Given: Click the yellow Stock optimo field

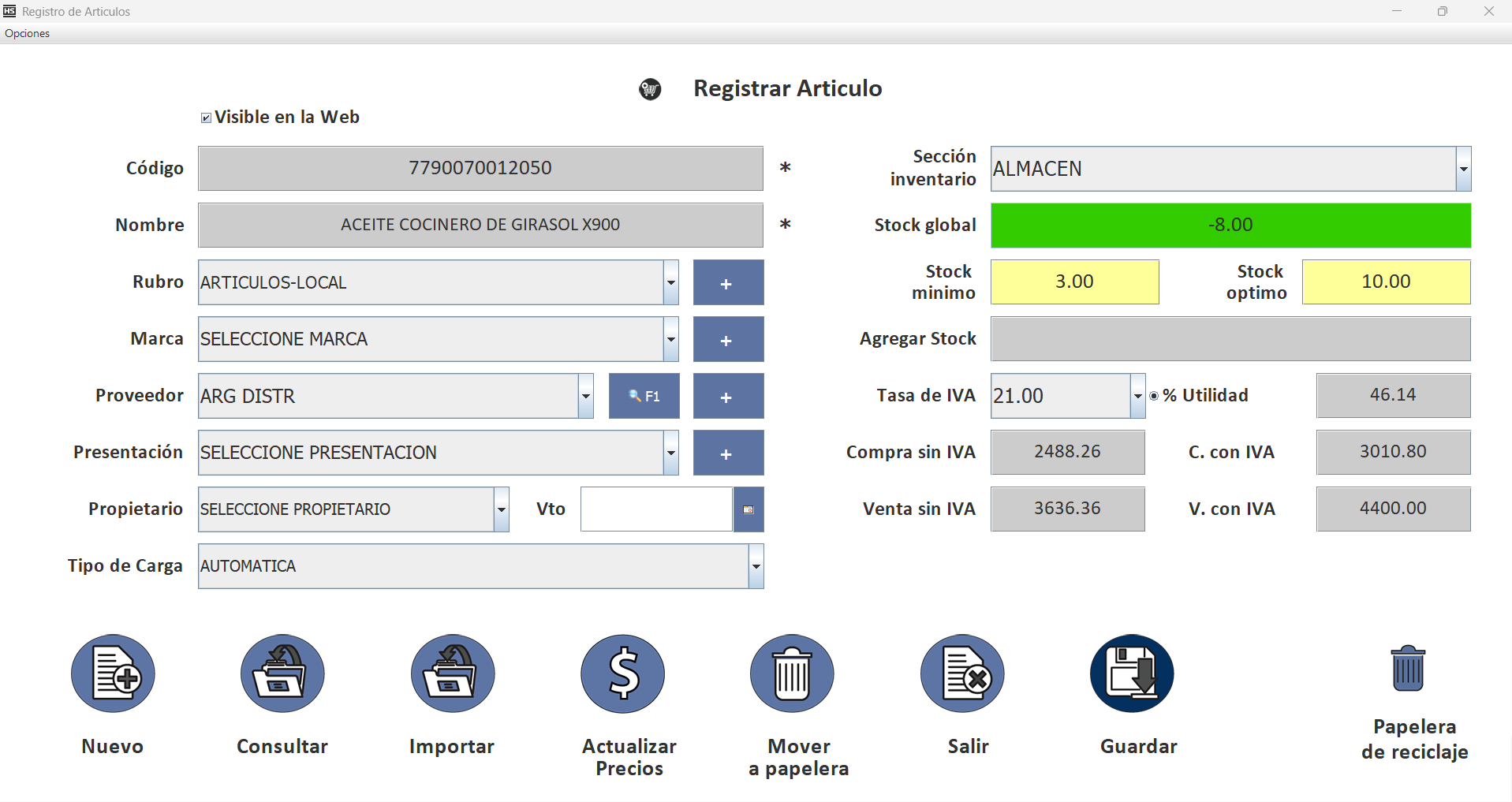Looking at the screenshot, I should pos(1386,282).
